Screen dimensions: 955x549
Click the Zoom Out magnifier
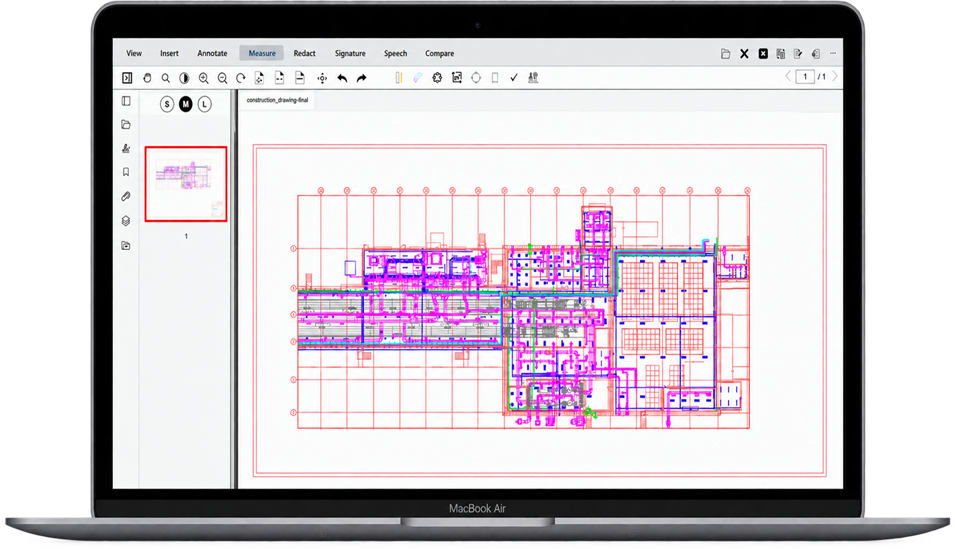point(222,78)
